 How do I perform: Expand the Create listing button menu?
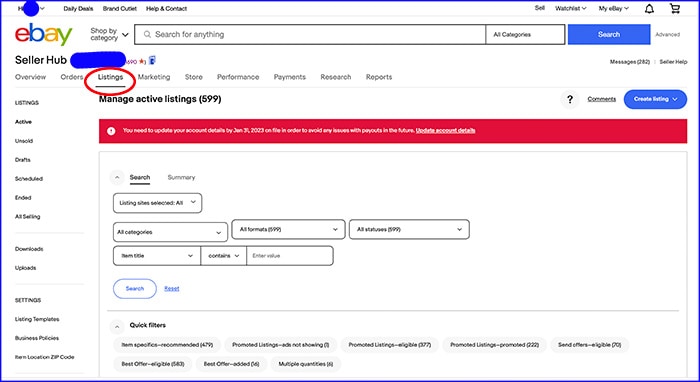(655, 99)
